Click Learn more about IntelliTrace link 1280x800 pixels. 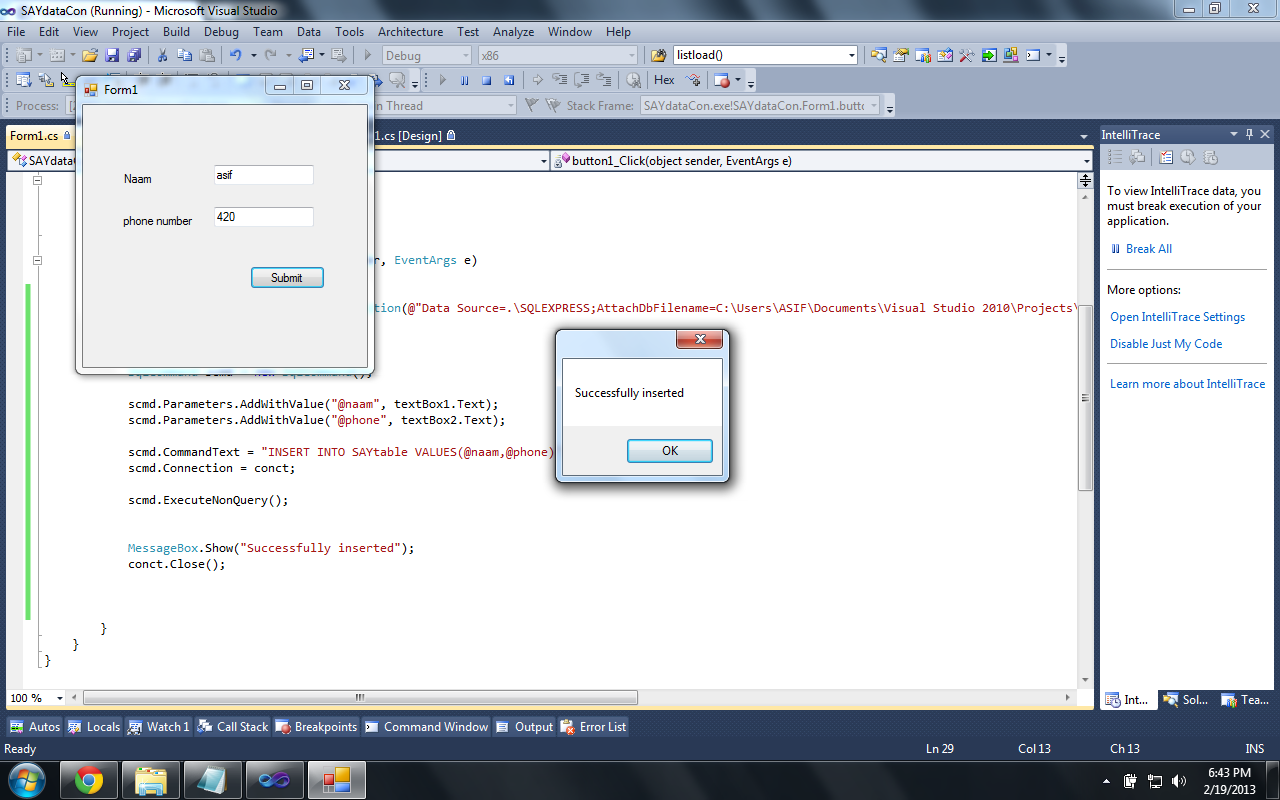1187,384
